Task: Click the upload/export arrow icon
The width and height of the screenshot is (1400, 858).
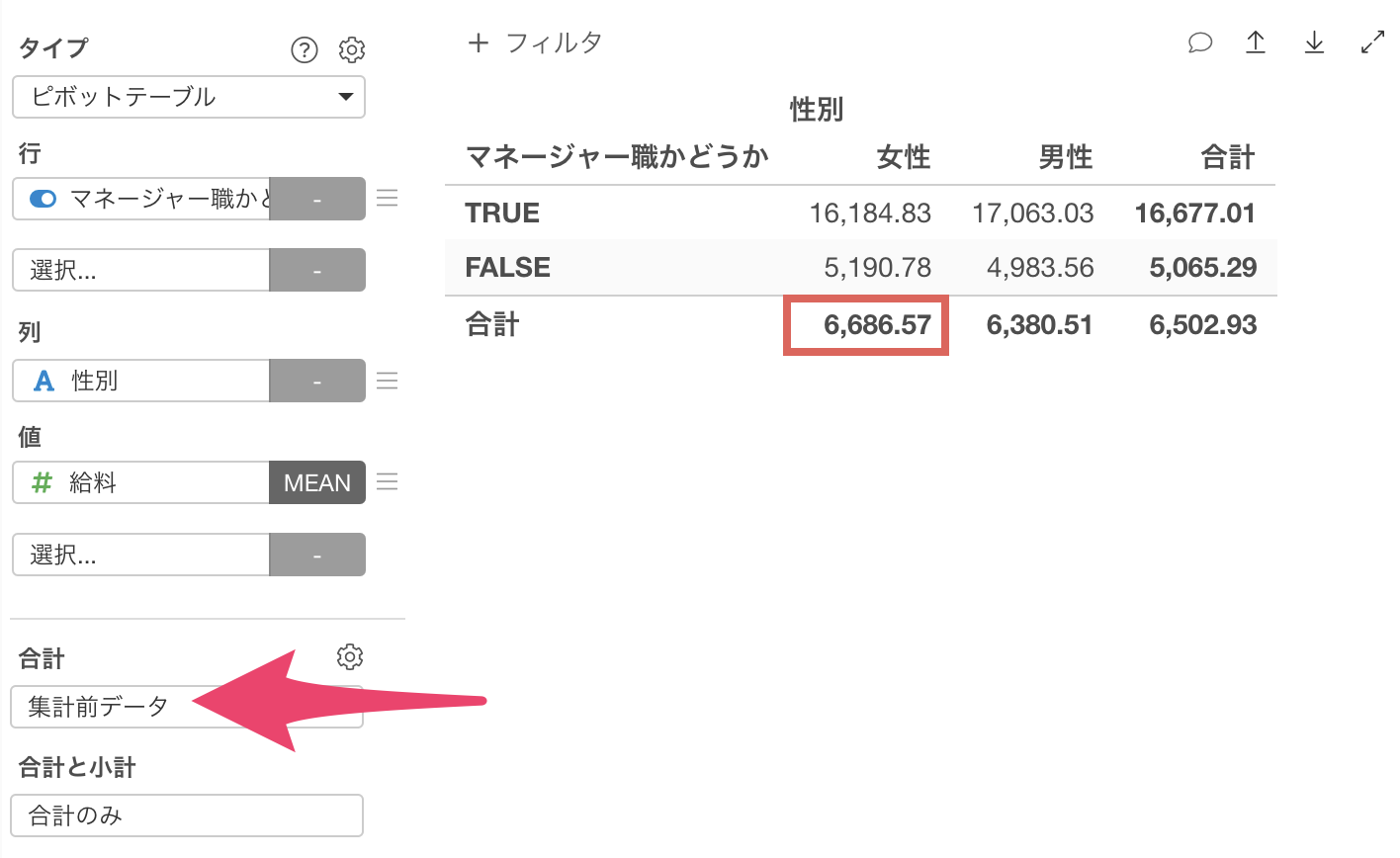Action: (1256, 43)
